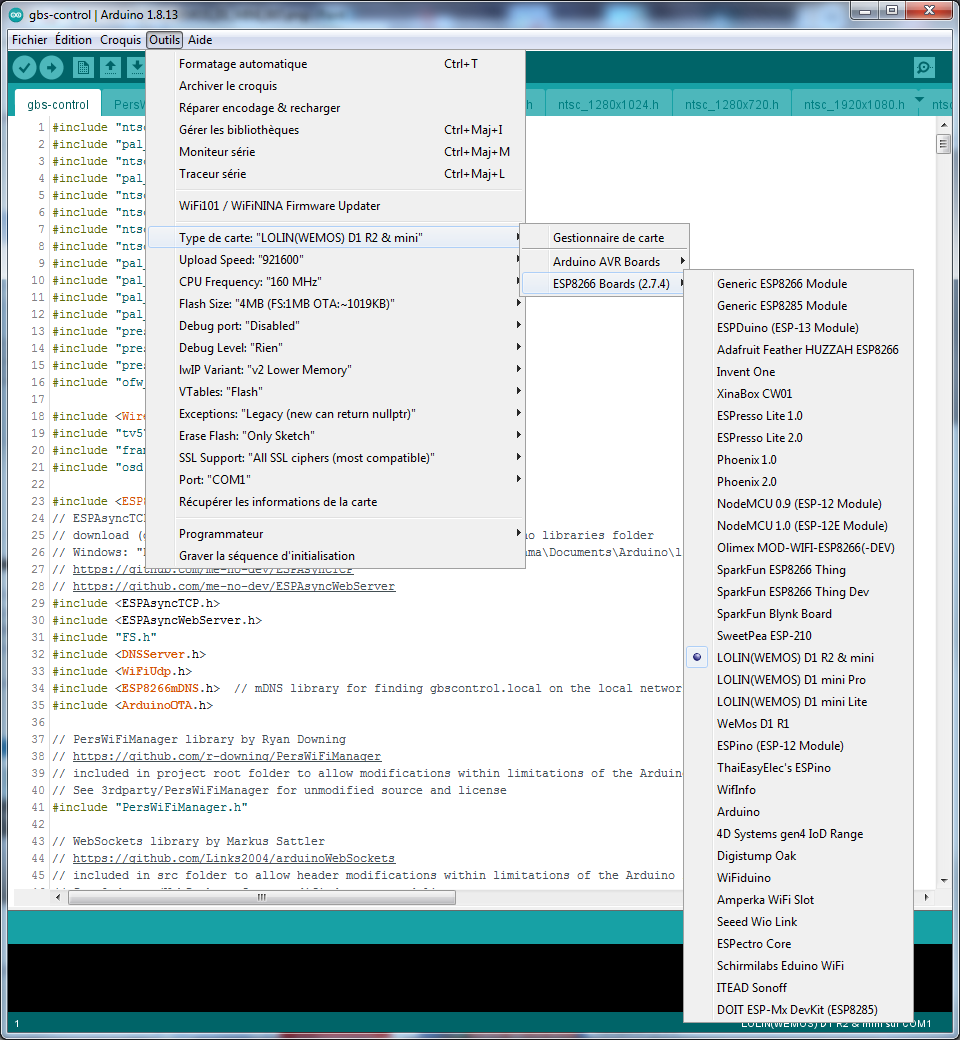960x1040 pixels.
Task: Choose Réparer encodage & recharger
Action: pyautogui.click(x=336, y=107)
